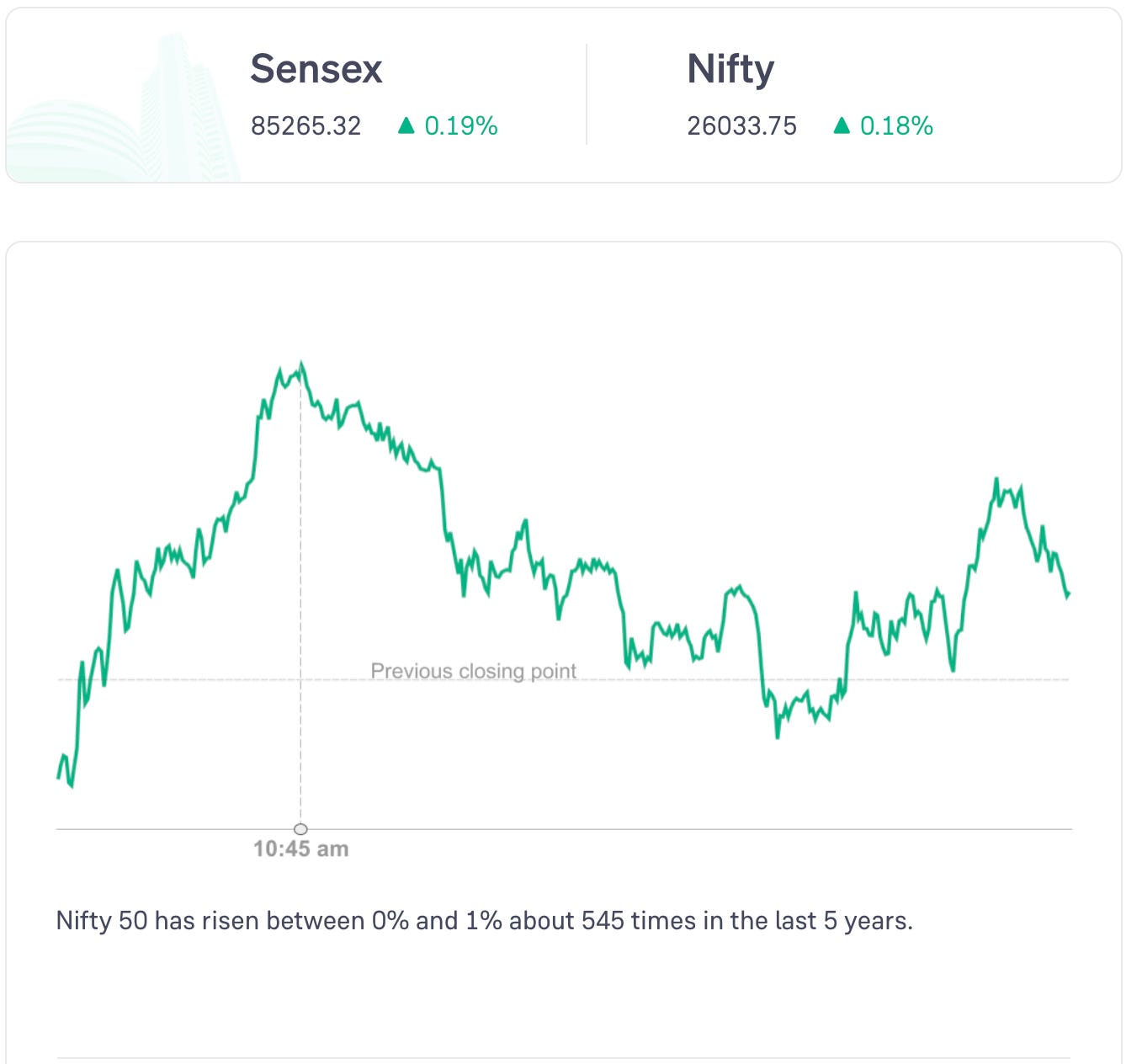This screenshot has height=1064, width=1126.
Task: Click the Nifty heading
Action: (730, 69)
